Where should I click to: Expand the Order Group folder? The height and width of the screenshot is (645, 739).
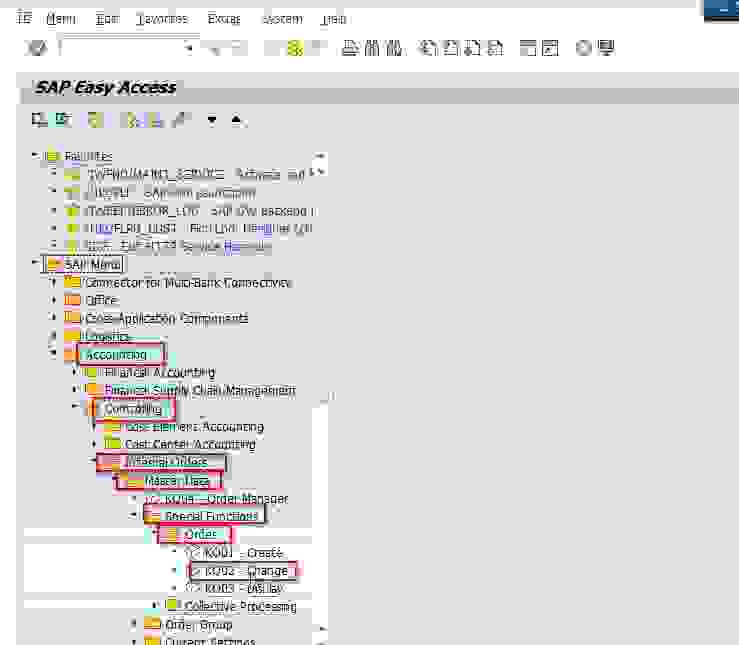(x=134, y=624)
